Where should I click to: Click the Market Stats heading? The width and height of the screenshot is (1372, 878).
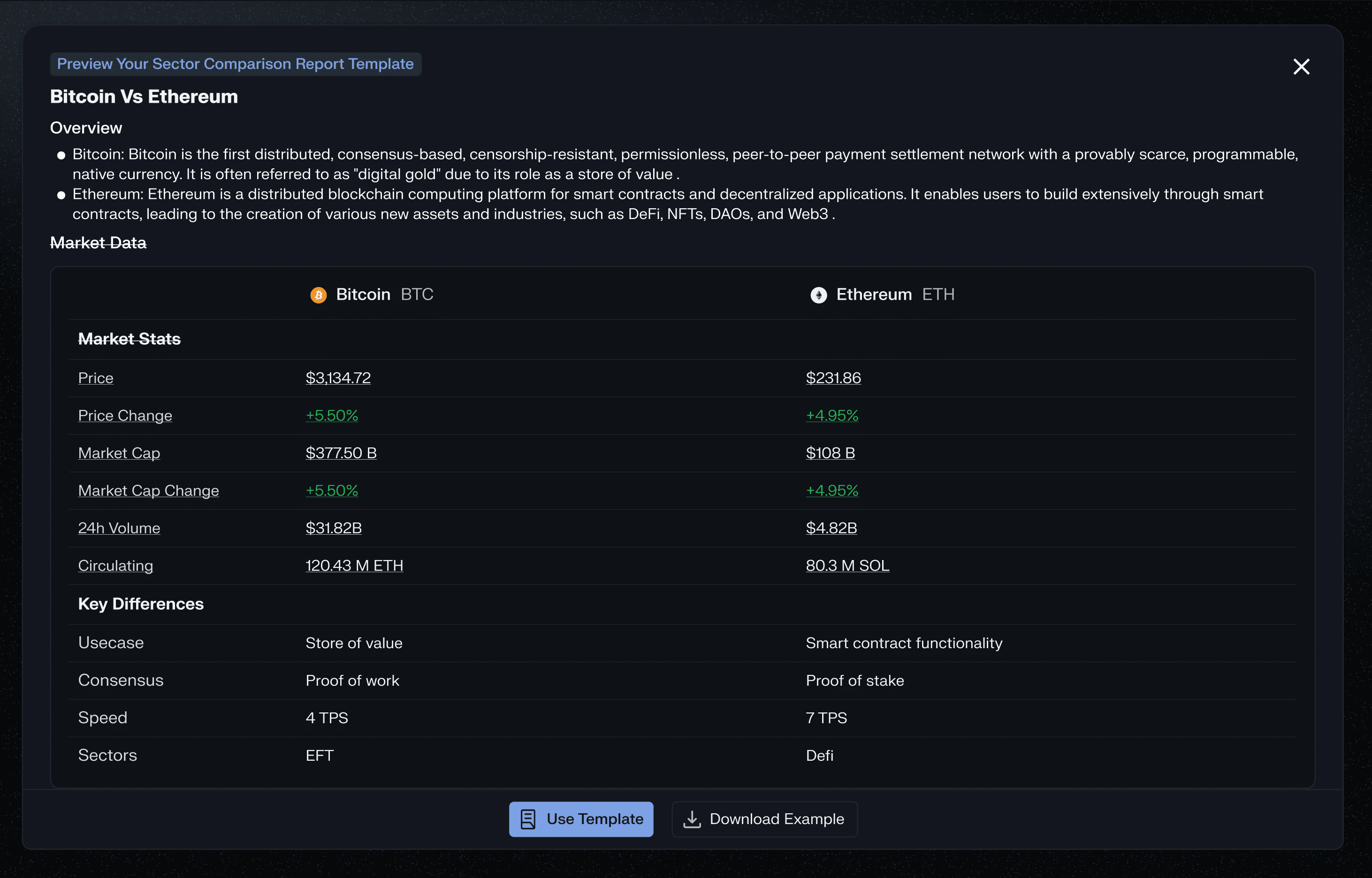129,339
